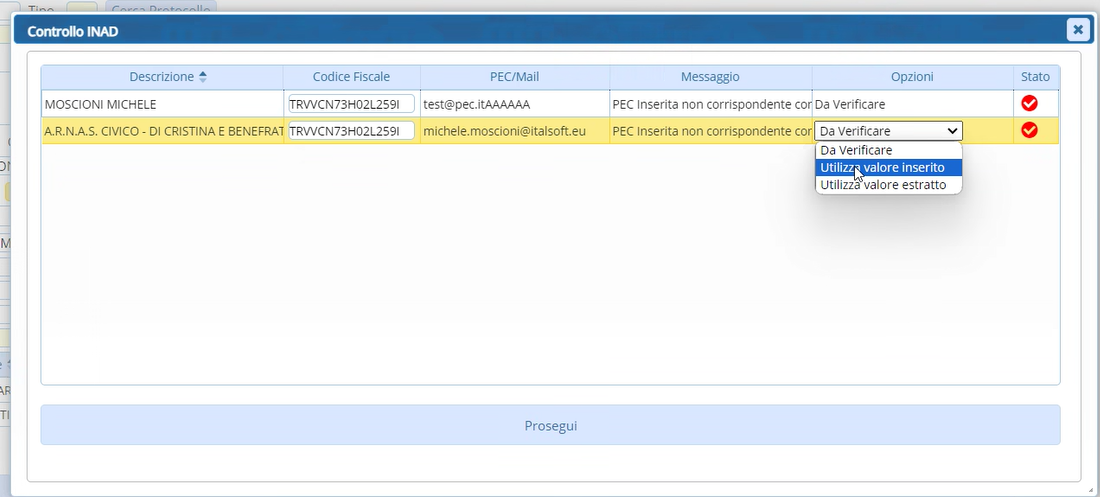The width and height of the screenshot is (1100, 497).
Task: Click the Stato column header
Action: pyautogui.click(x=1035, y=77)
